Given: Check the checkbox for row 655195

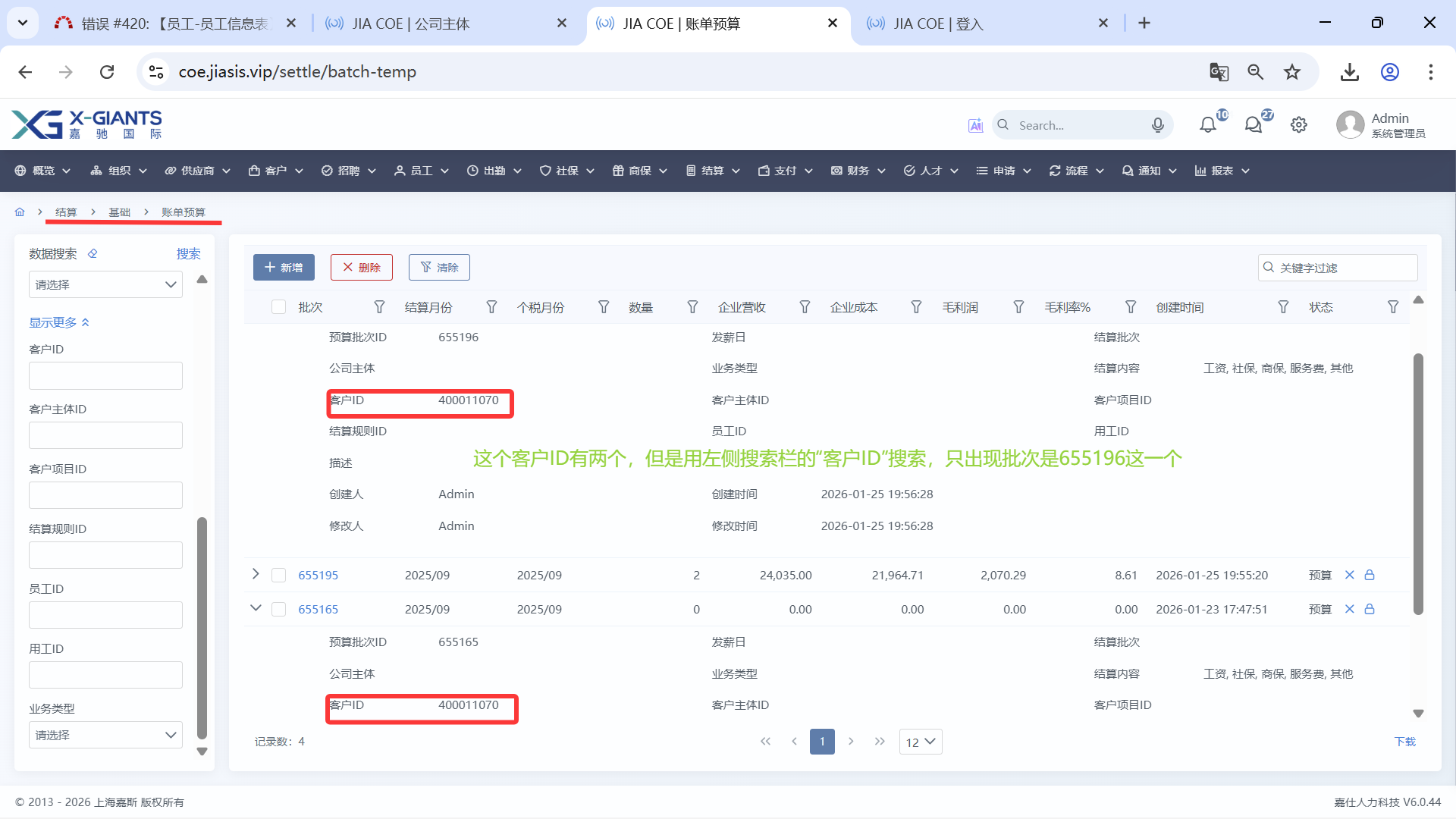Looking at the screenshot, I should pyautogui.click(x=279, y=576).
